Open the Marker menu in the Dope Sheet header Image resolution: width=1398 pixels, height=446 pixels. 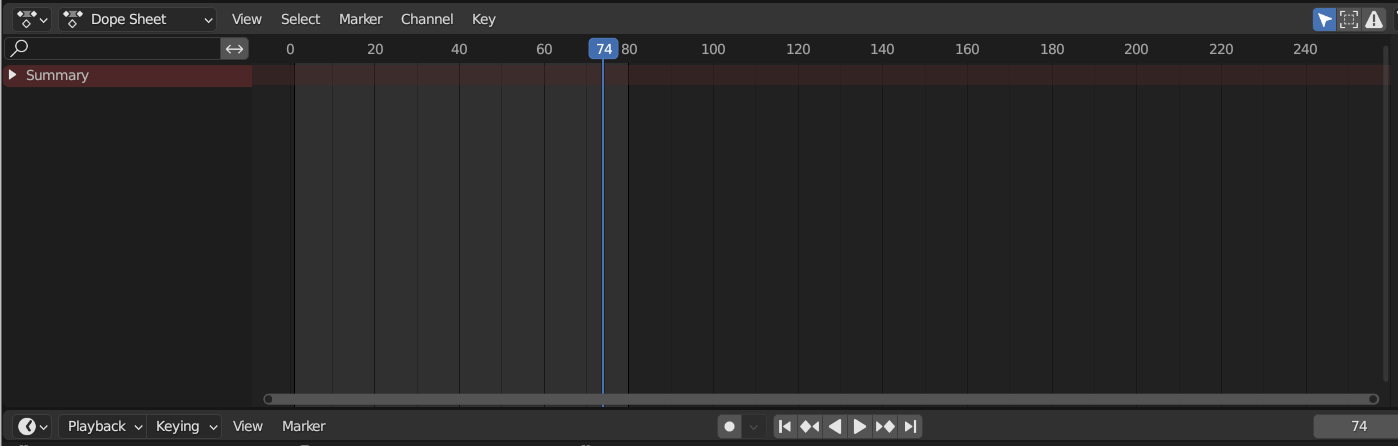[x=360, y=19]
